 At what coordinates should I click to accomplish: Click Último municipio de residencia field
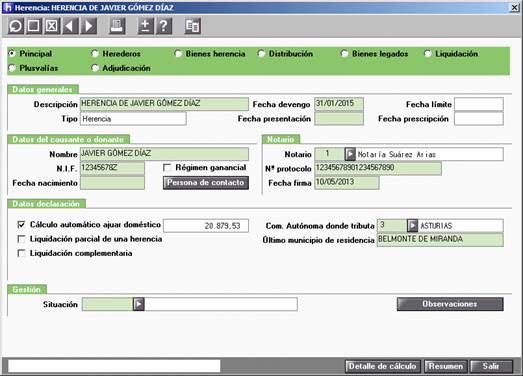click(x=440, y=240)
